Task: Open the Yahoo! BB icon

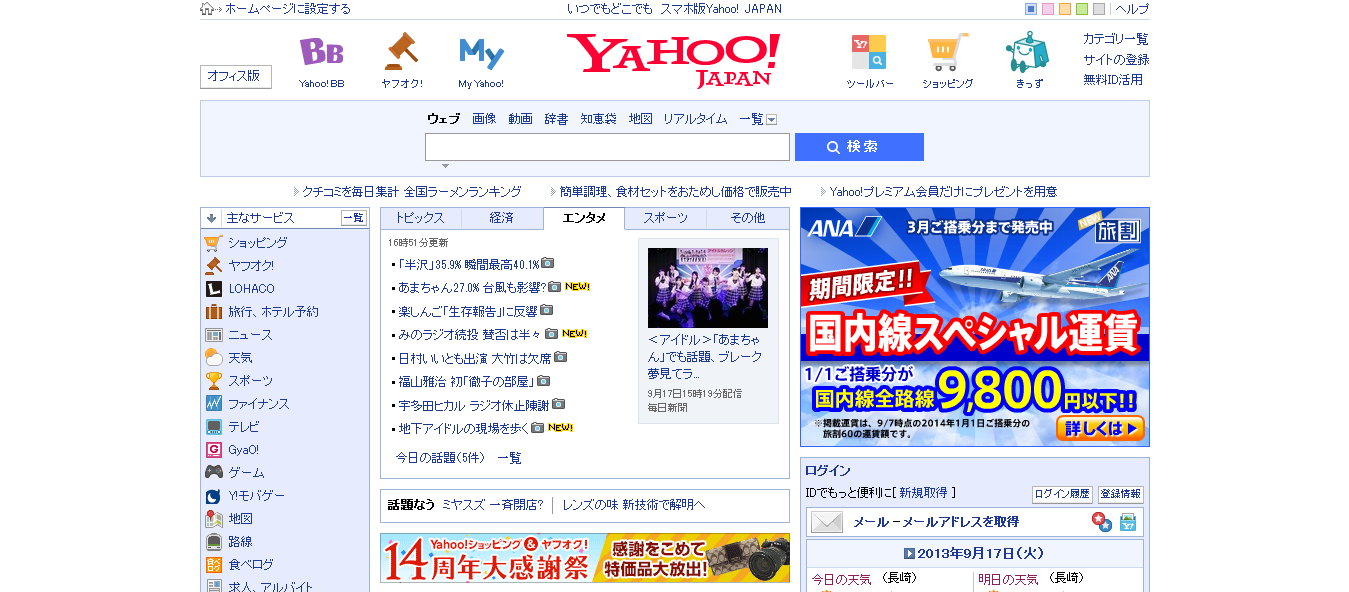Action: click(321, 51)
